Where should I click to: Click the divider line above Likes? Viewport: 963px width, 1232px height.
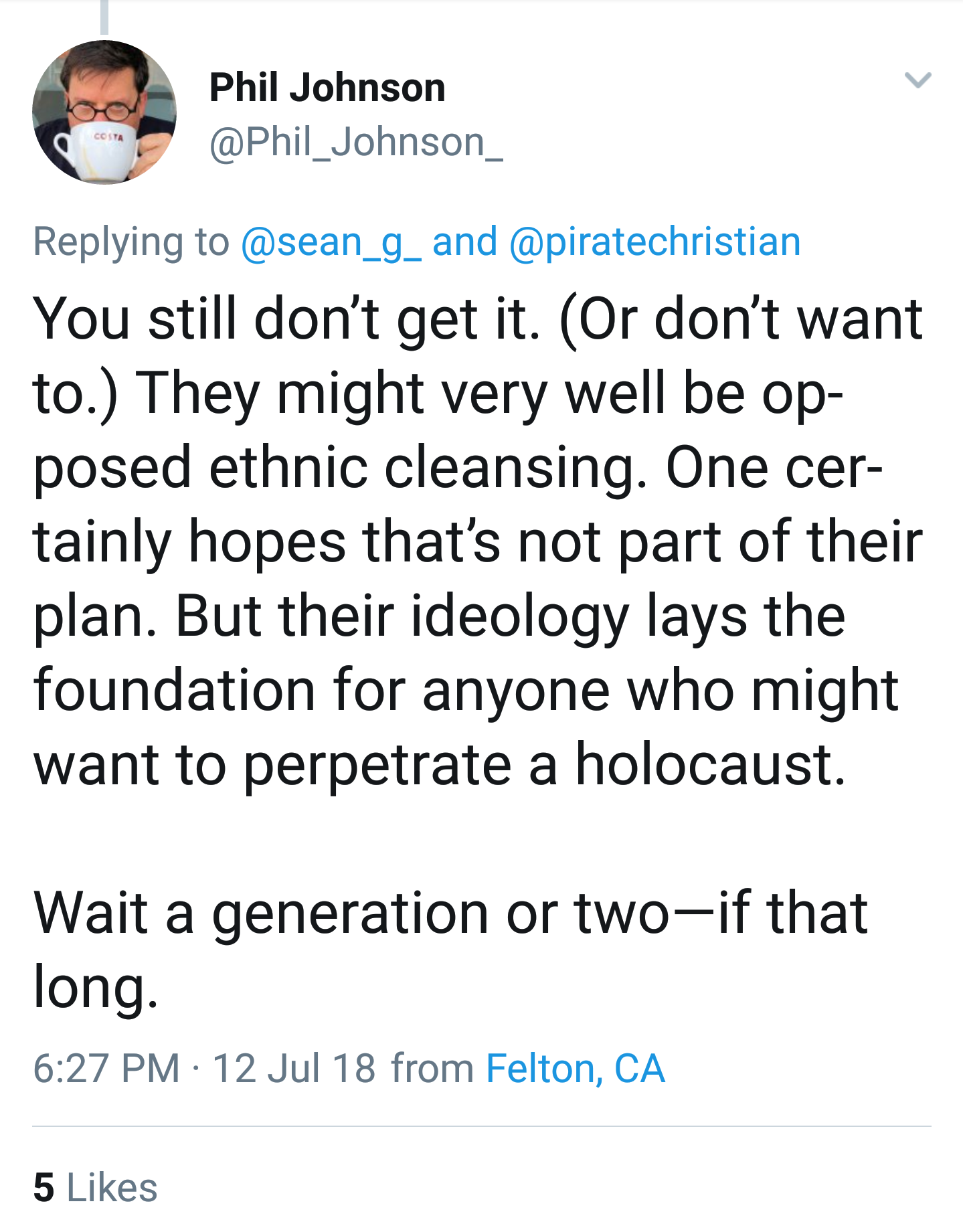[481, 1126]
